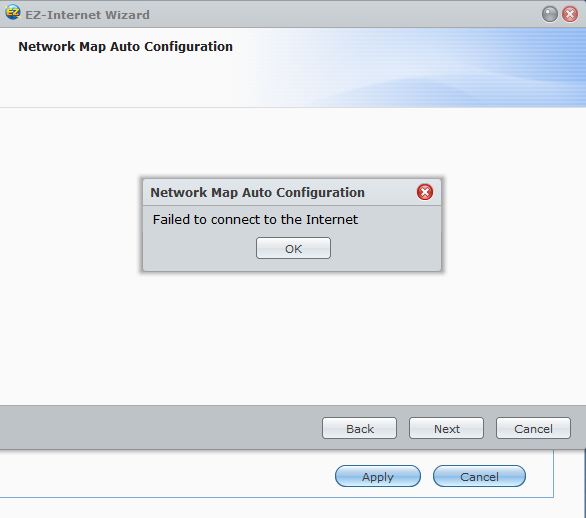
Task: Click the blue Apply button
Action: point(378,476)
